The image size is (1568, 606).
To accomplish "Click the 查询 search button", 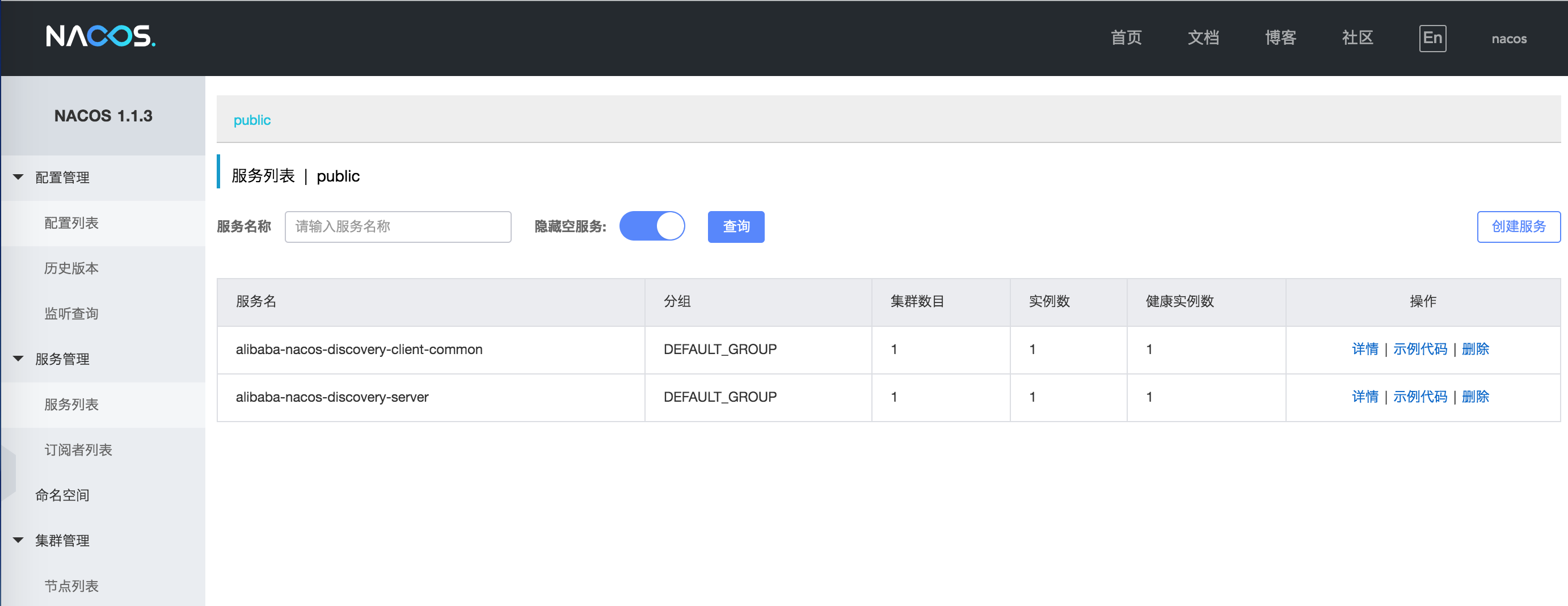I will [x=735, y=226].
